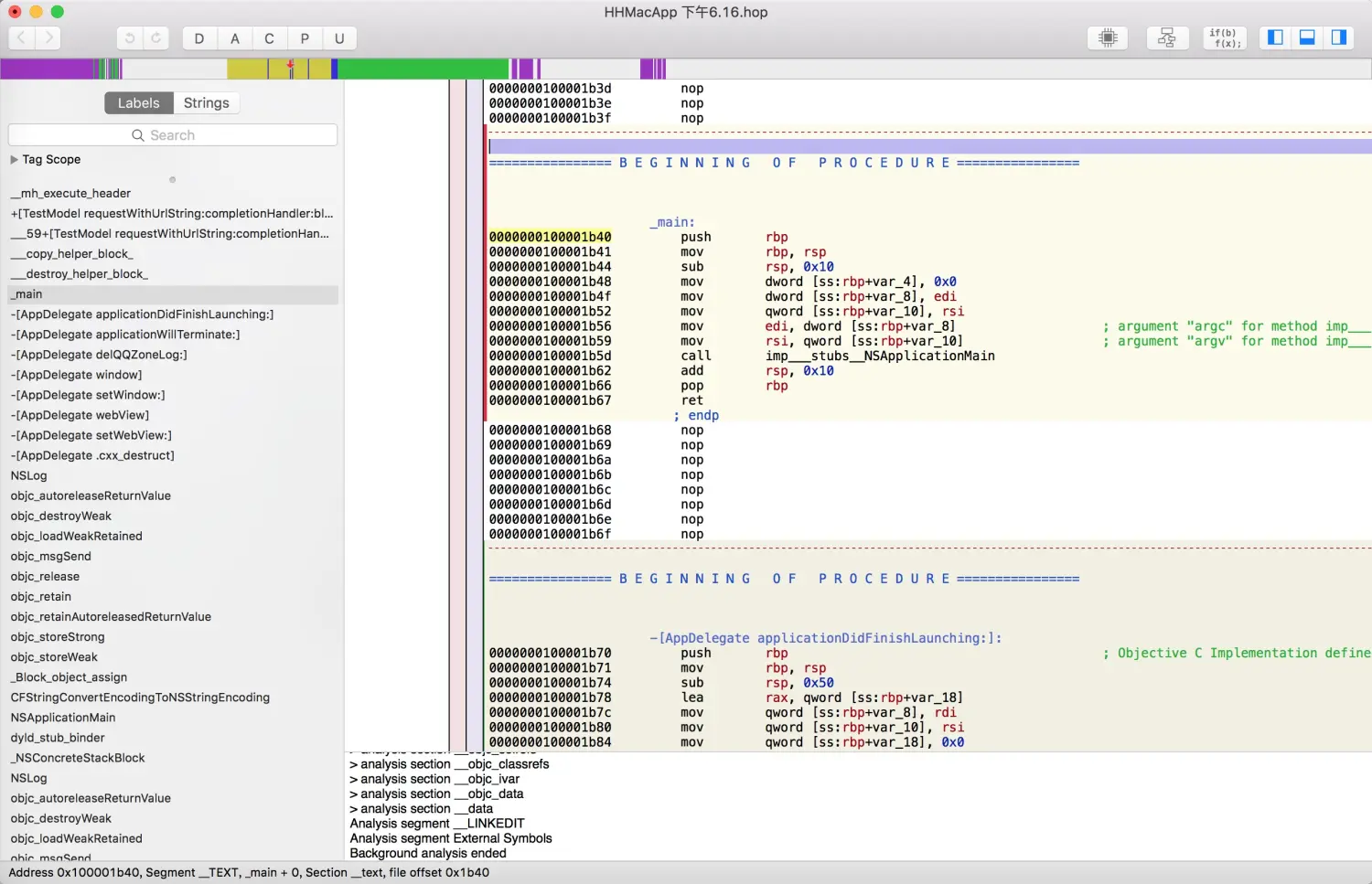This screenshot has width=1372, height=884.
Task: Select +[TestModel requestWithUrlString:completionHandler: label
Action: click(172, 214)
